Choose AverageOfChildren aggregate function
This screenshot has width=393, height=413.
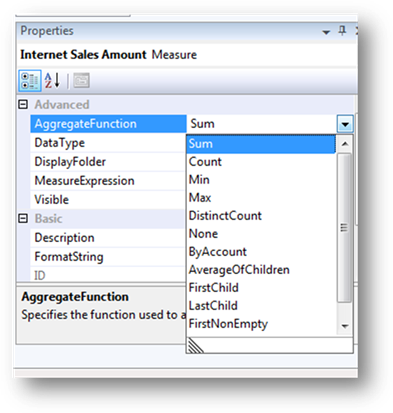point(261,270)
